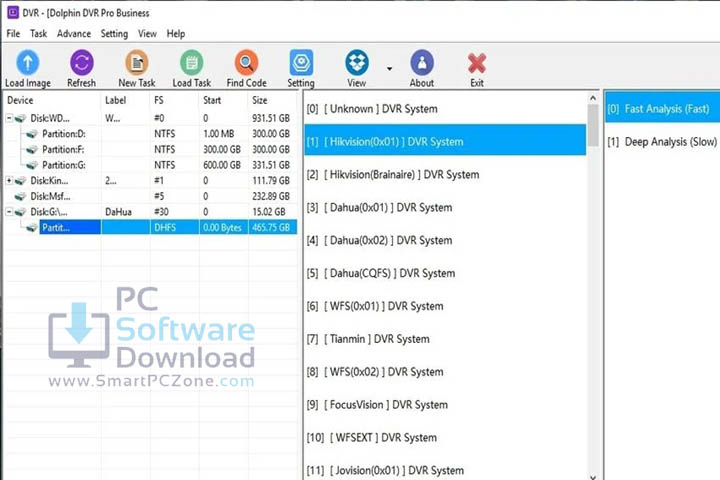
Task: Start a New Task from toolbar
Action: [x=137, y=63]
